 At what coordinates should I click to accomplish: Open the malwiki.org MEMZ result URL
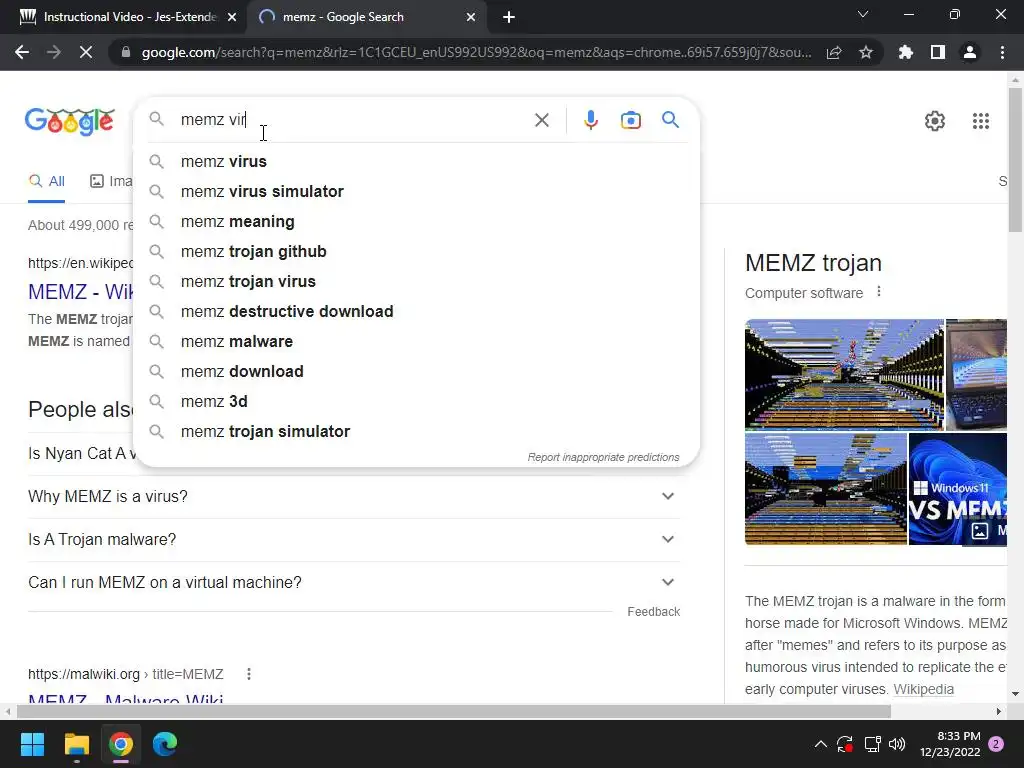click(x=125, y=674)
